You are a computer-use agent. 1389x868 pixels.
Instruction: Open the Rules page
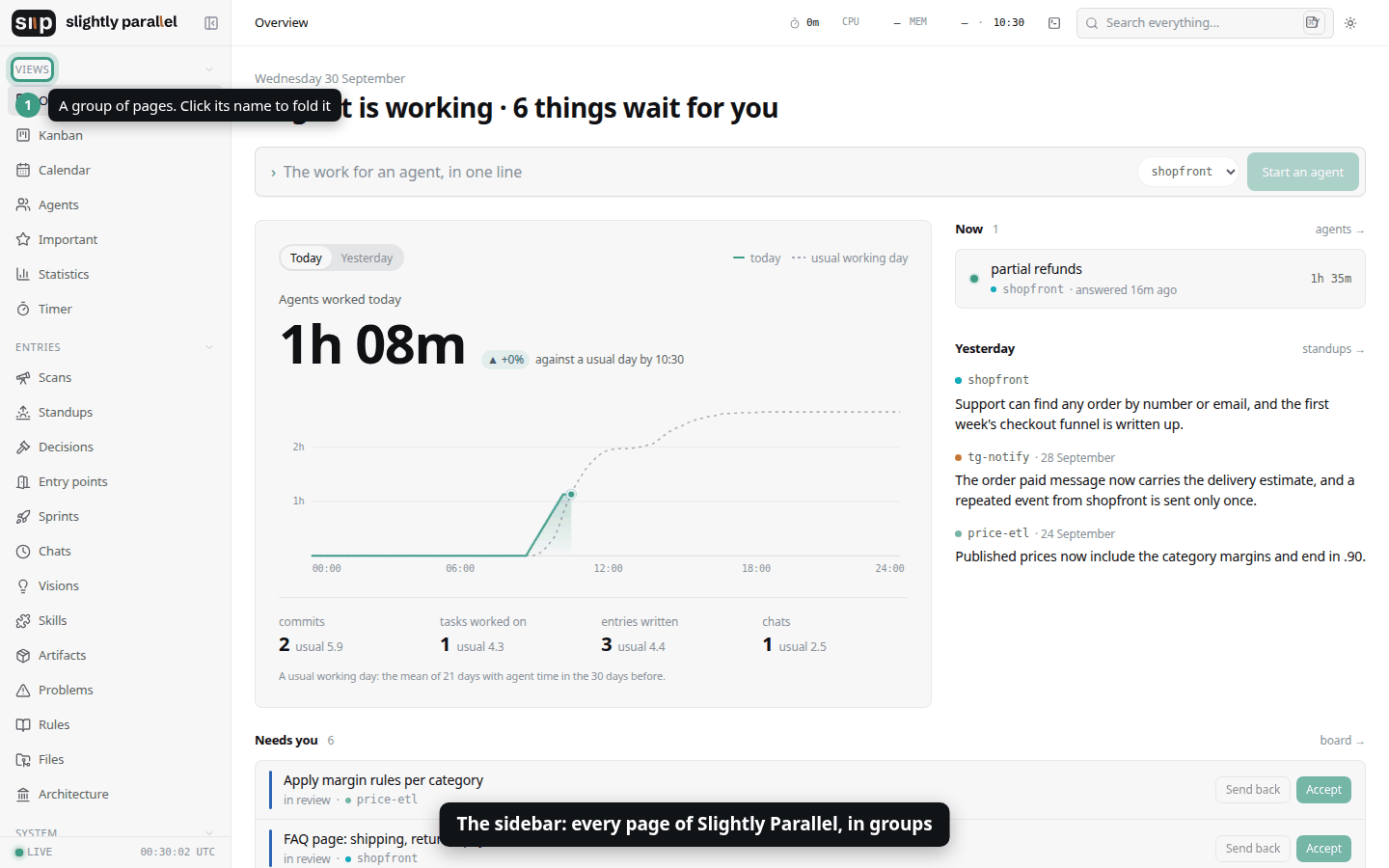coord(116,724)
